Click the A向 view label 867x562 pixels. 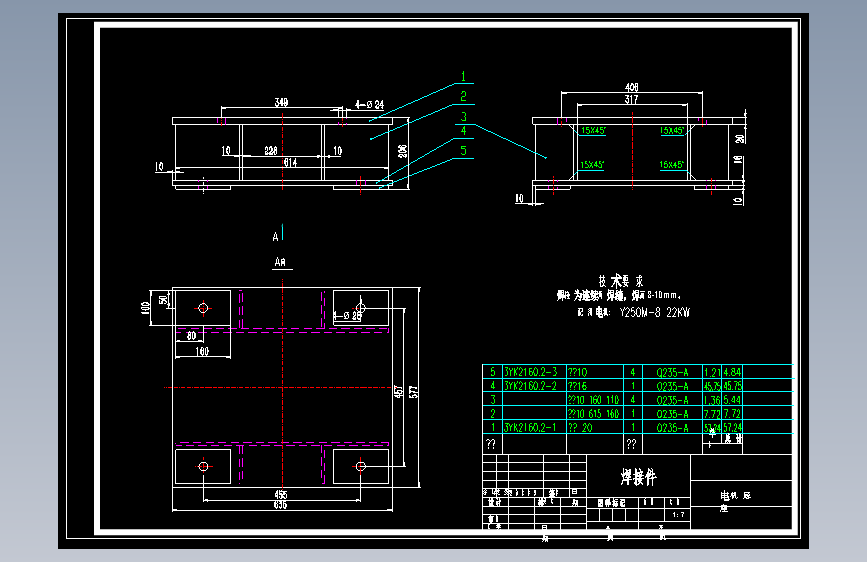pyautogui.click(x=280, y=262)
